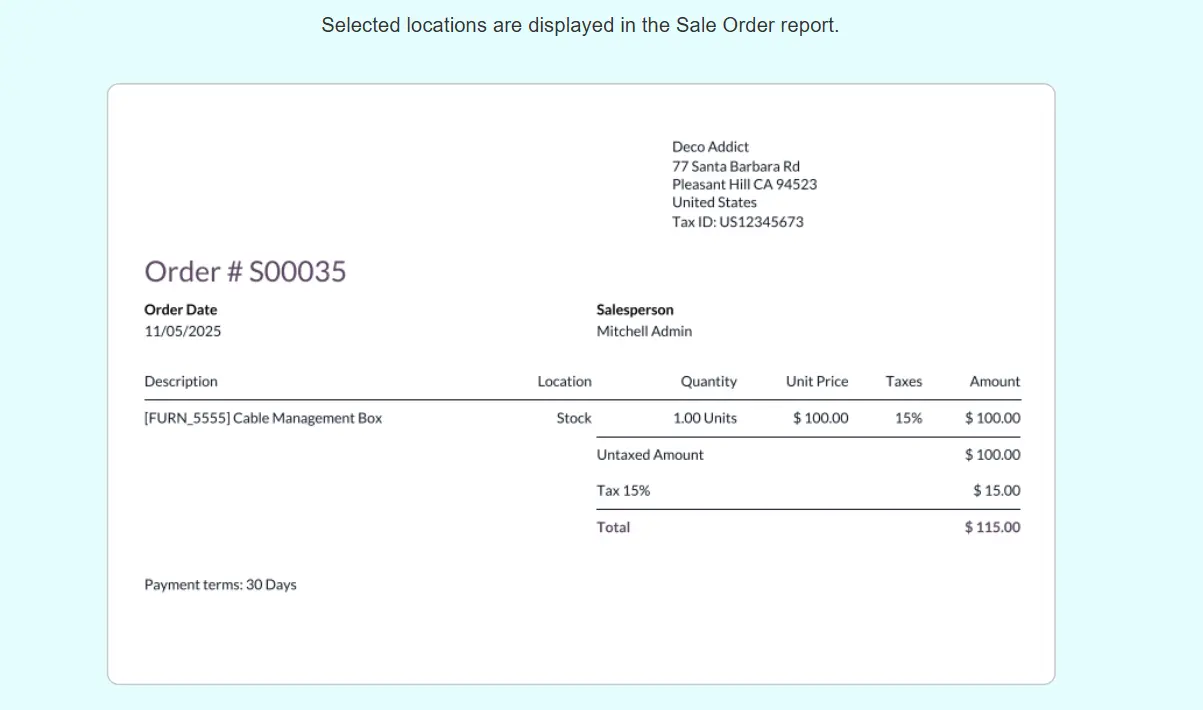Viewport: 1203px width, 710px height.
Task: Click the Deco Addict company name
Action: coord(710,147)
